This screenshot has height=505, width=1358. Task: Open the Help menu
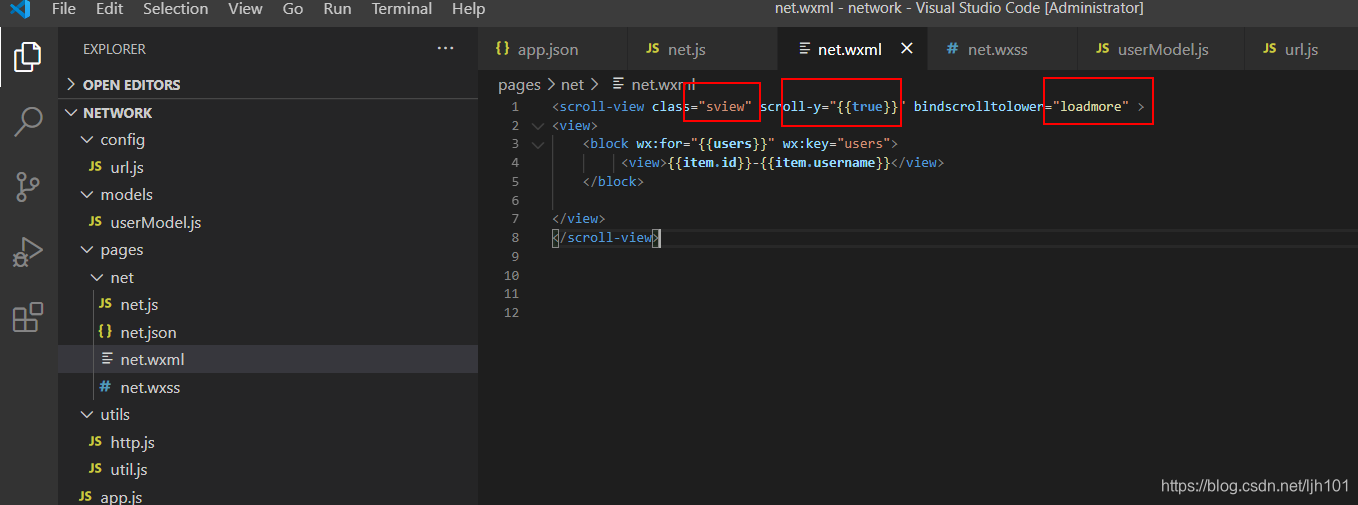(468, 9)
